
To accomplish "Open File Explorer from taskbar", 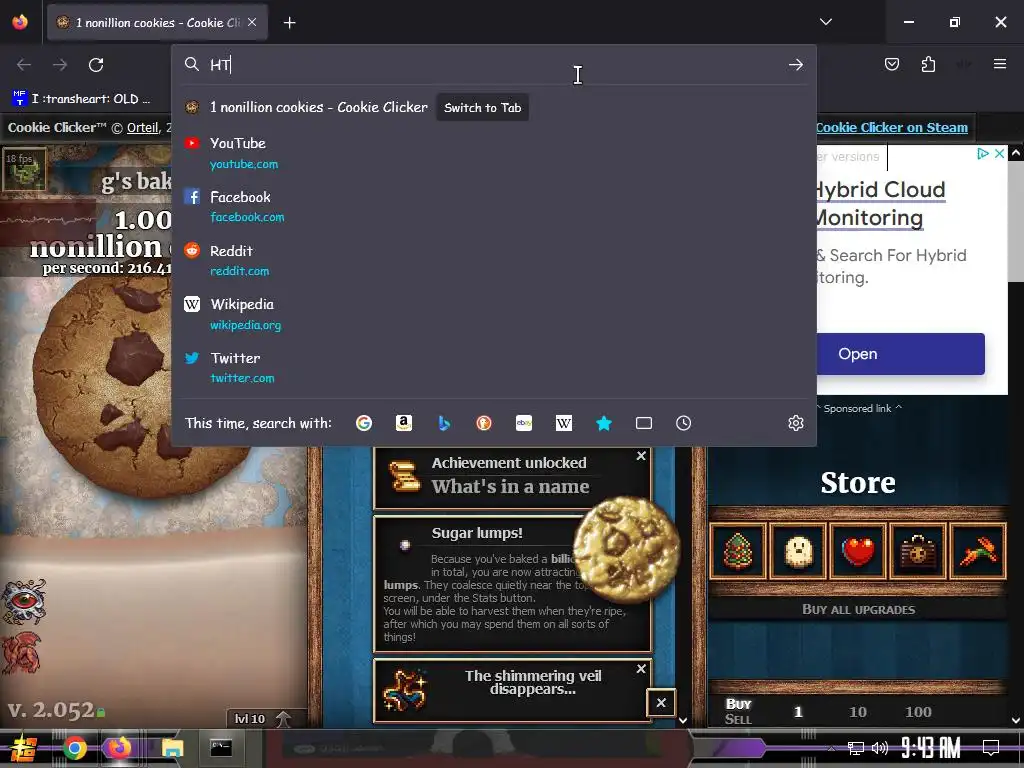I will [172, 748].
